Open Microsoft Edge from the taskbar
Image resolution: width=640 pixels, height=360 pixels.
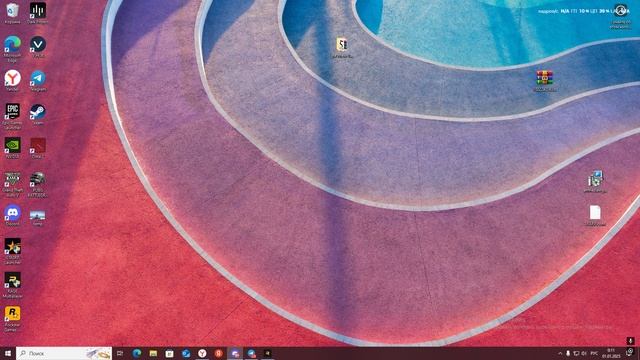point(137,353)
